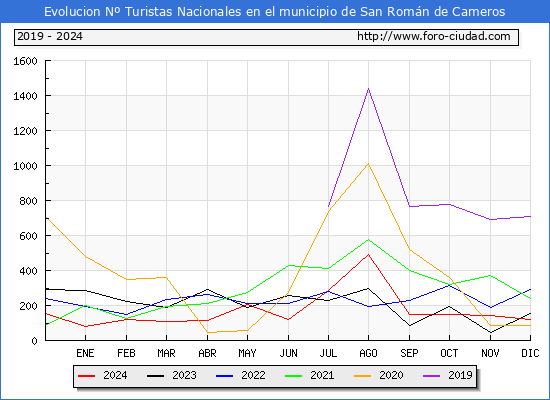Screen dimensions: 550x400
Task: Click the 0 y-axis value
Action: coord(34,341)
